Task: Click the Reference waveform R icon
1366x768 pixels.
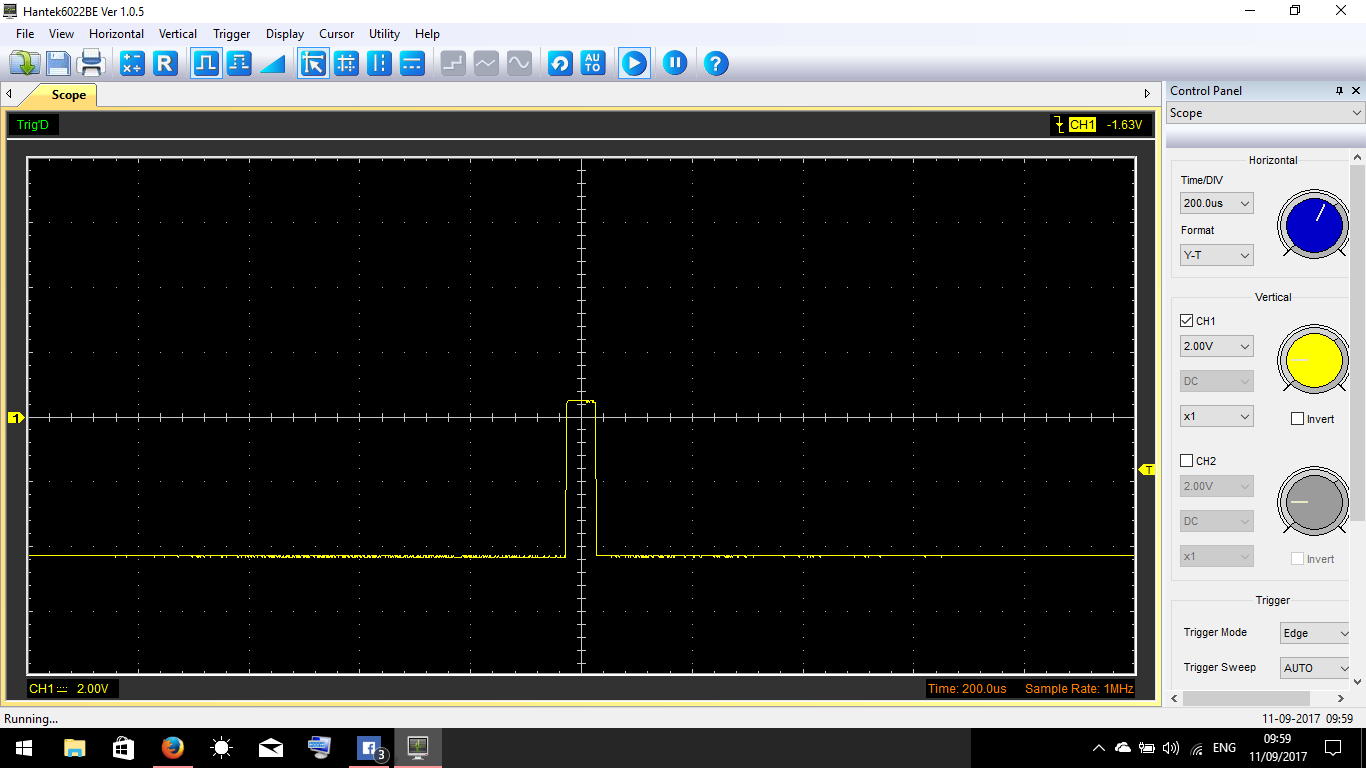Action: coord(165,64)
